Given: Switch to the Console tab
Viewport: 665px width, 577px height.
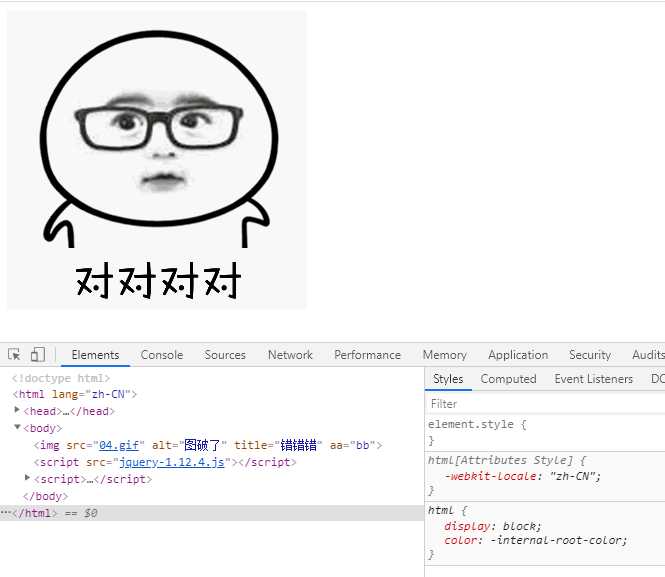Looking at the screenshot, I should point(162,355).
